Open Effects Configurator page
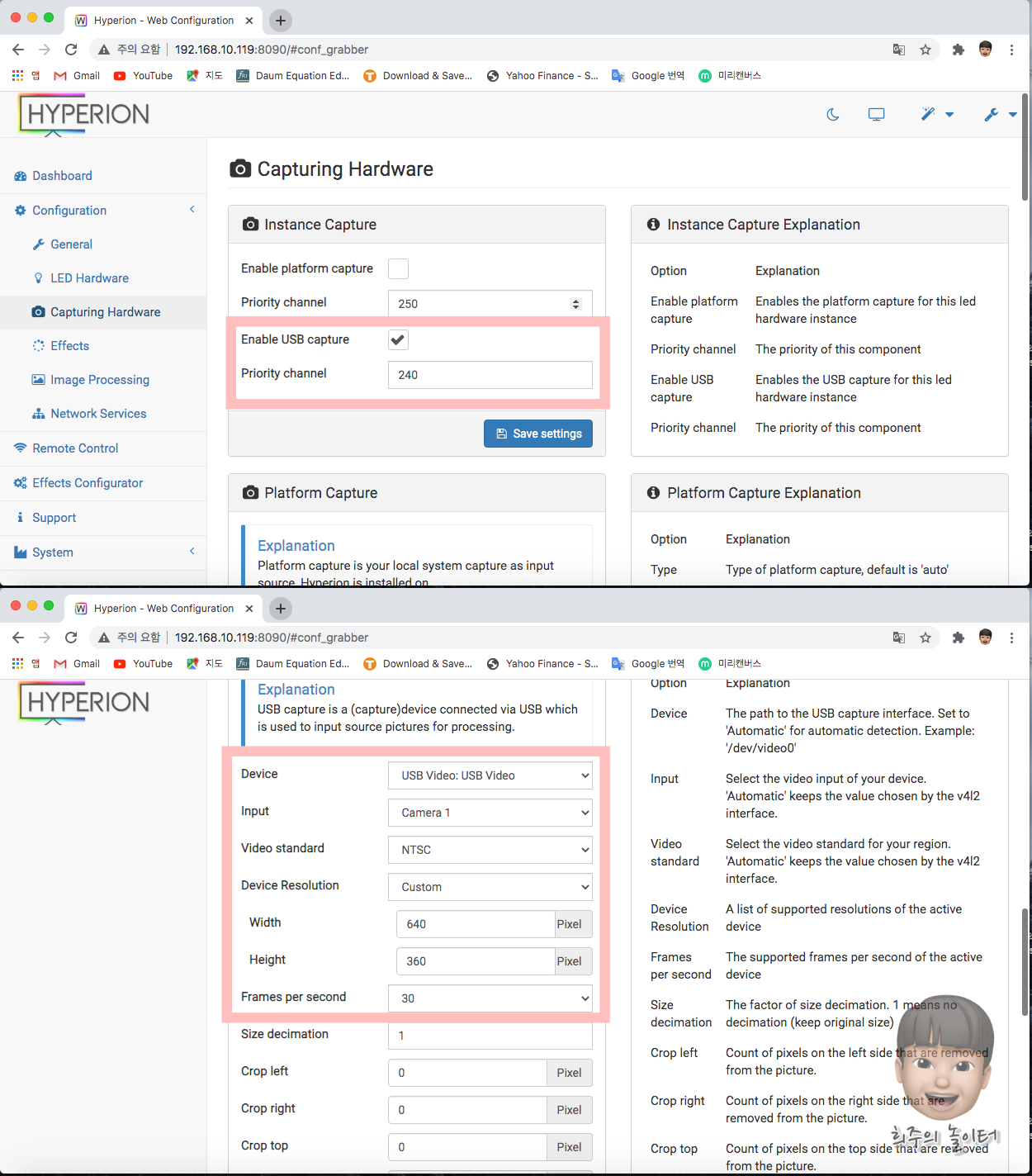 point(88,483)
